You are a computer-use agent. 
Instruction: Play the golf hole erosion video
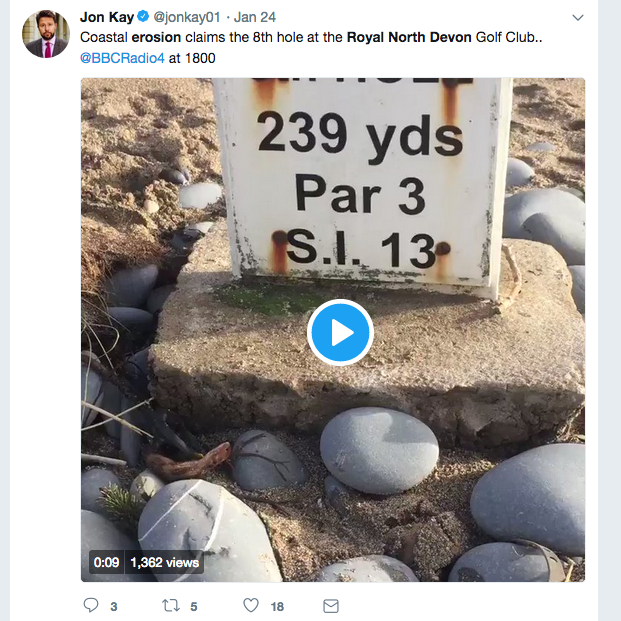[x=340, y=332]
